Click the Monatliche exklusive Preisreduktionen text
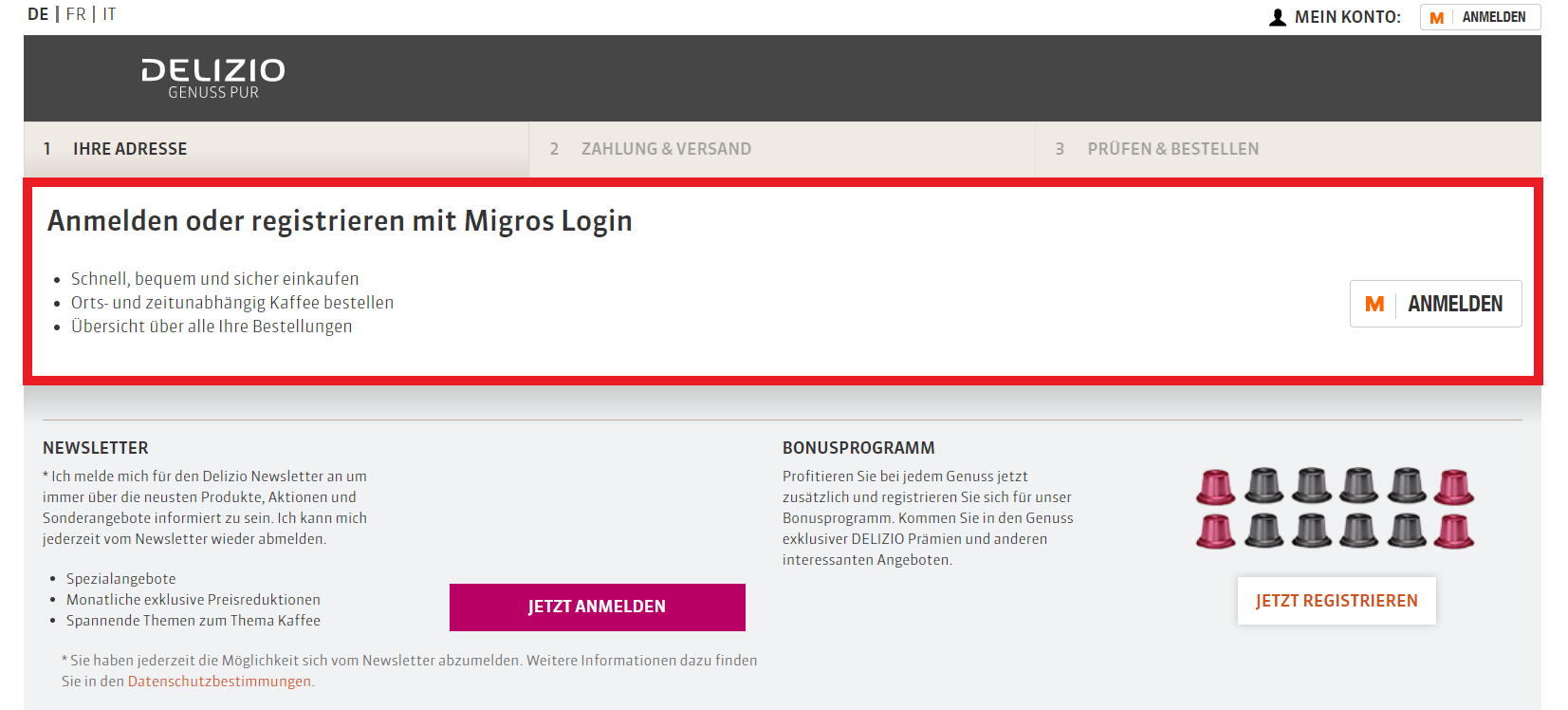This screenshot has width=1568, height=710. pos(194,600)
